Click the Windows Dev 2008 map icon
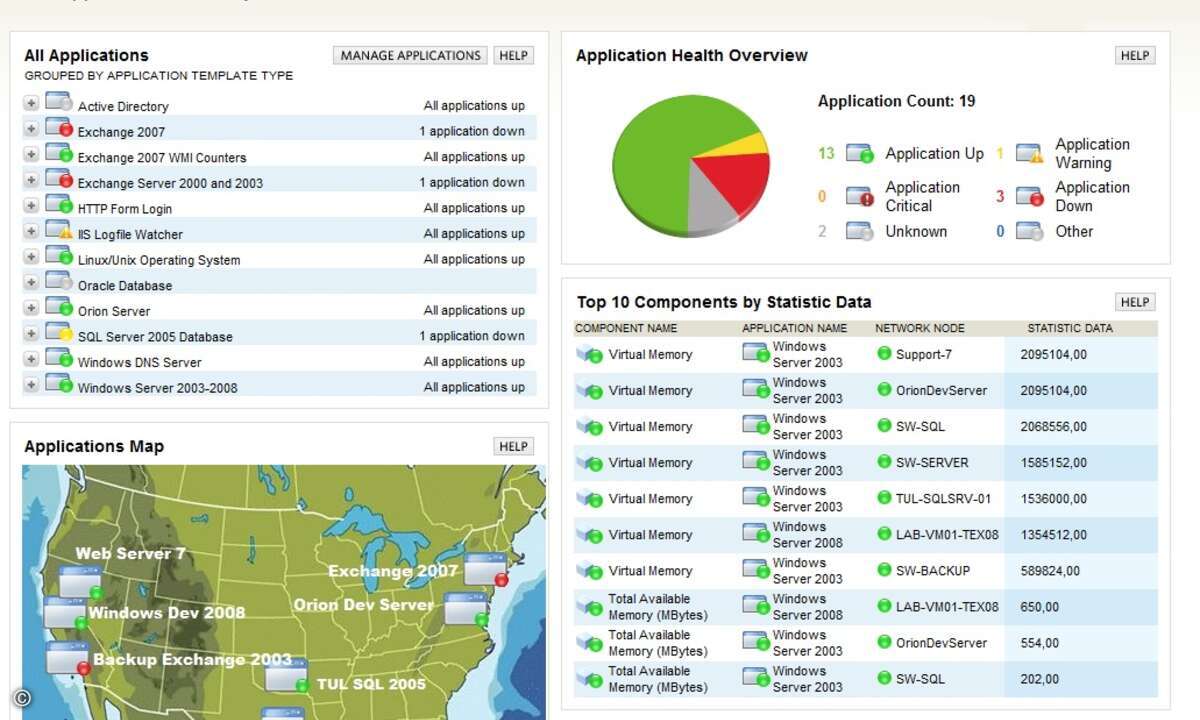This screenshot has width=1200, height=720. click(x=64, y=612)
